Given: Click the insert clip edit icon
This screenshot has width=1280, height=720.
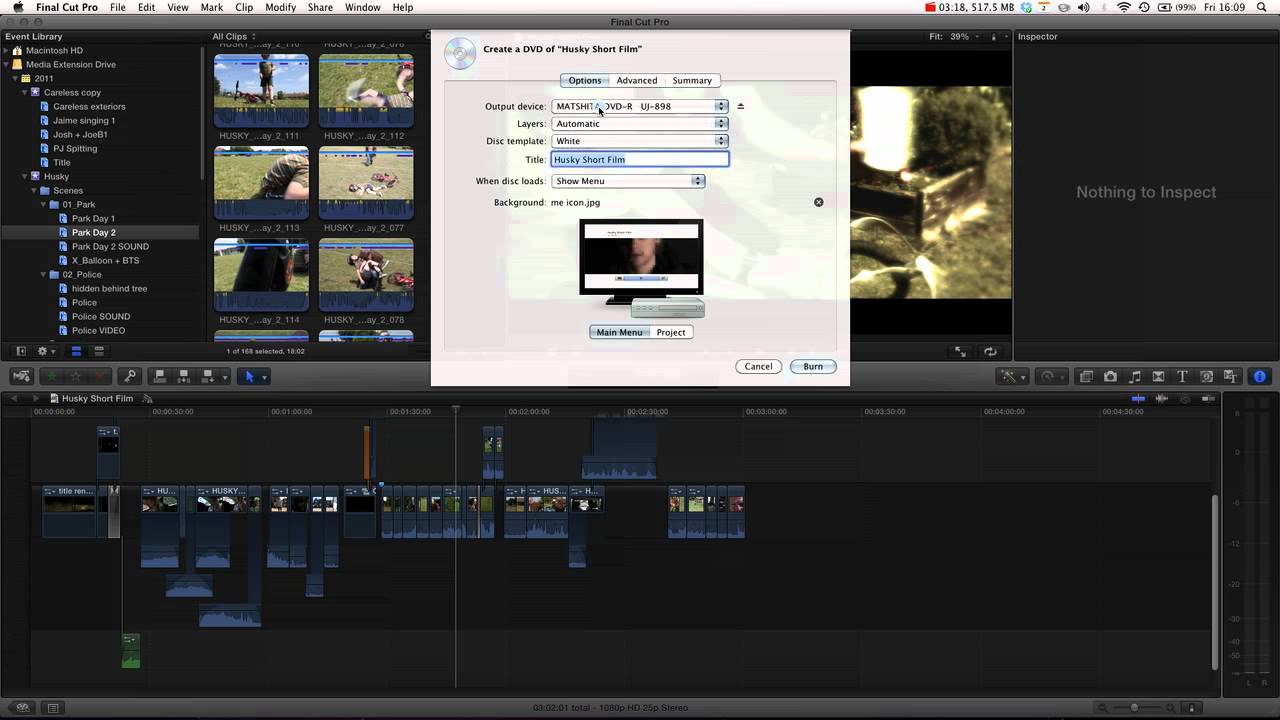Looking at the screenshot, I should tap(183, 376).
